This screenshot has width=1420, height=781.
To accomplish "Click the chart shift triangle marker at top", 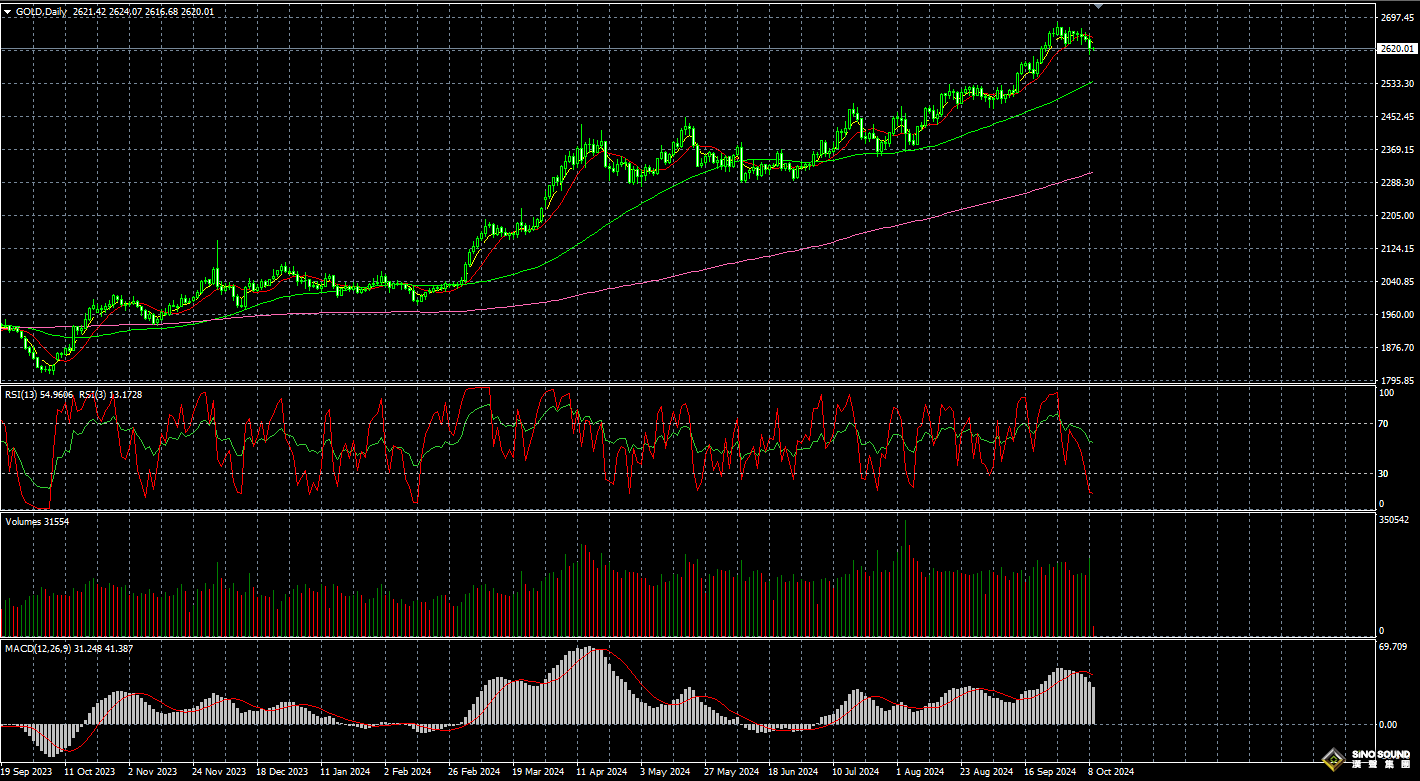I will [x=1100, y=7].
